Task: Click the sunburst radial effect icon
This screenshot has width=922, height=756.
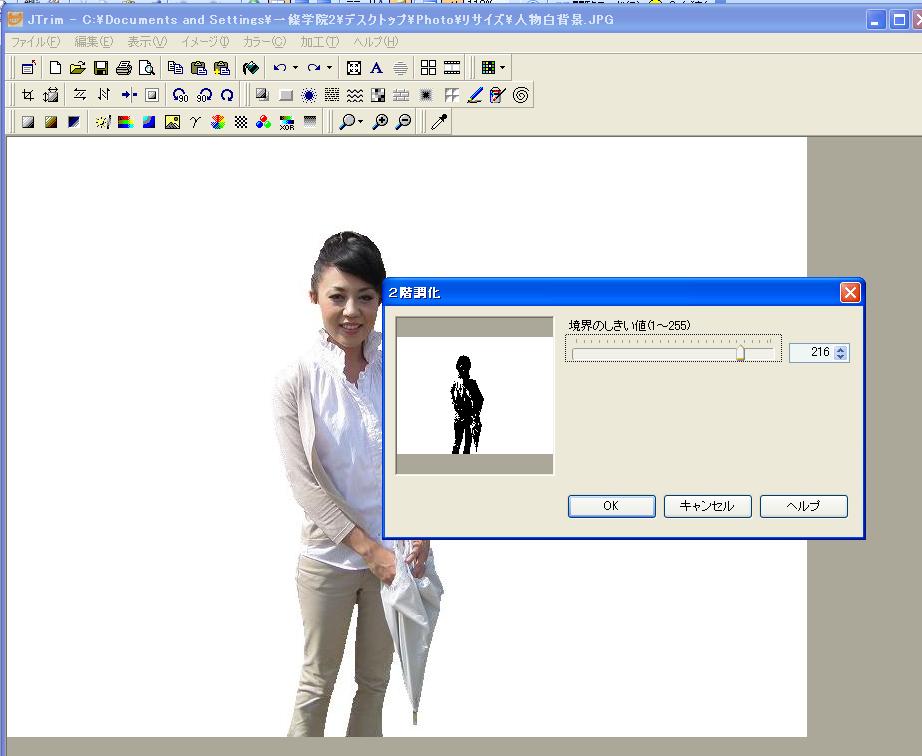Action: (x=309, y=95)
